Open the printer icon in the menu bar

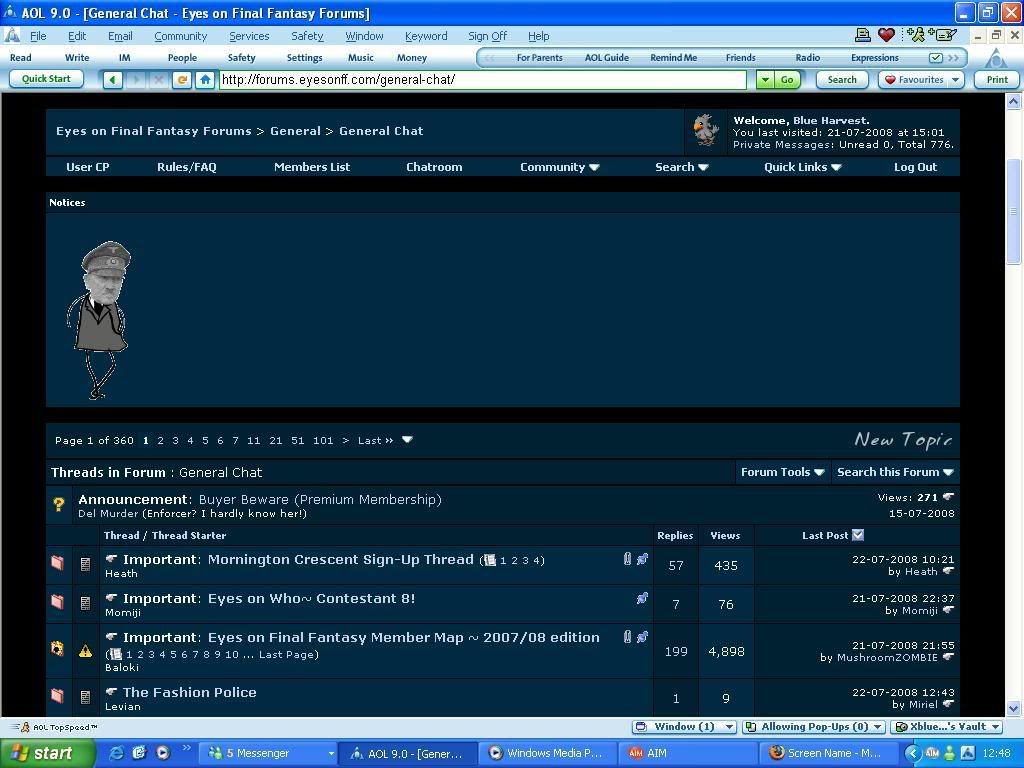[x=863, y=35]
